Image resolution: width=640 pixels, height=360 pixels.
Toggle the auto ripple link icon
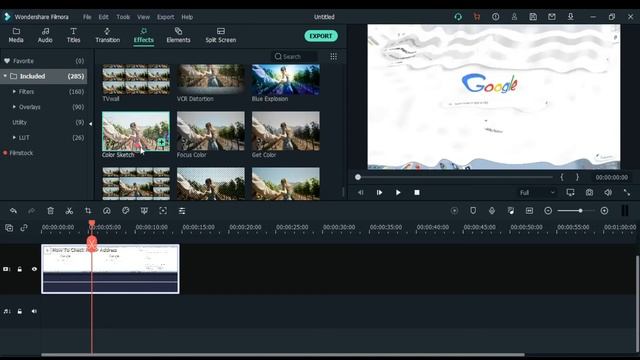pyautogui.click(x=24, y=228)
